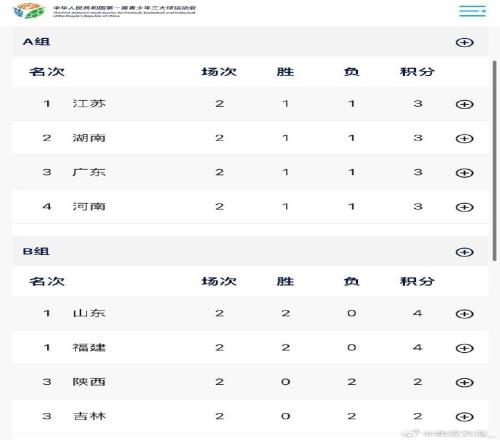
Task: Click the games logo in header
Action: point(29,11)
